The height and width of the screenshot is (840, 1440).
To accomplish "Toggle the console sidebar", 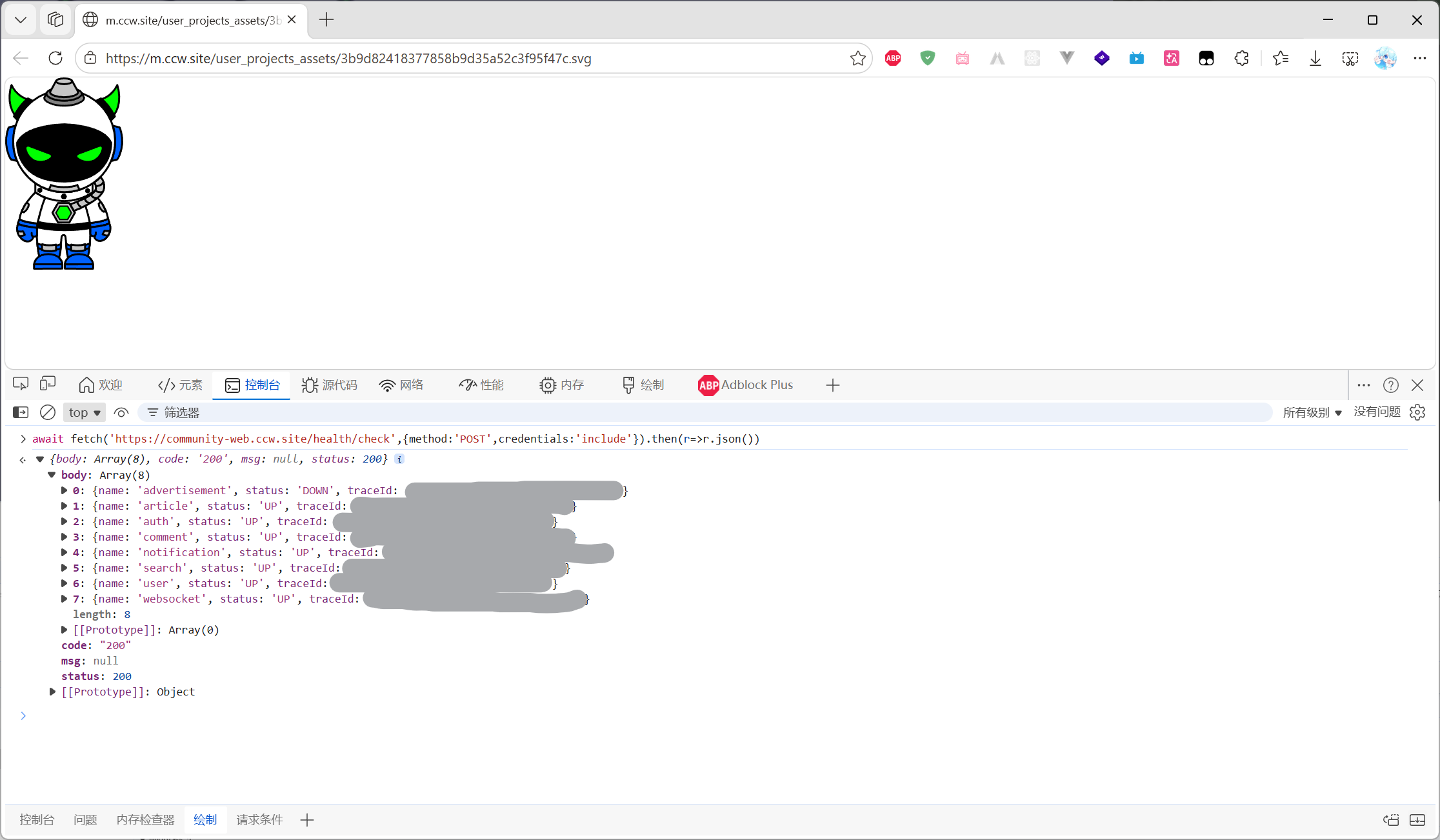I will click(x=21, y=412).
